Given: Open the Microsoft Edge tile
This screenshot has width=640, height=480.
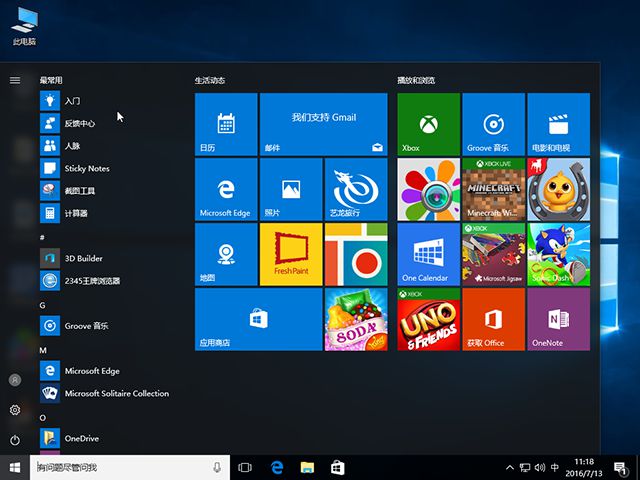Looking at the screenshot, I should point(225,189).
